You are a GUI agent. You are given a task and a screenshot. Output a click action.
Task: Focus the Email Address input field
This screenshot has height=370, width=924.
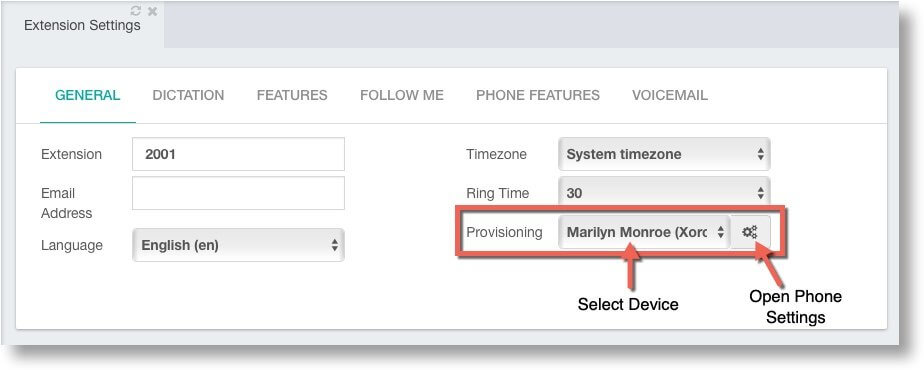pos(238,193)
